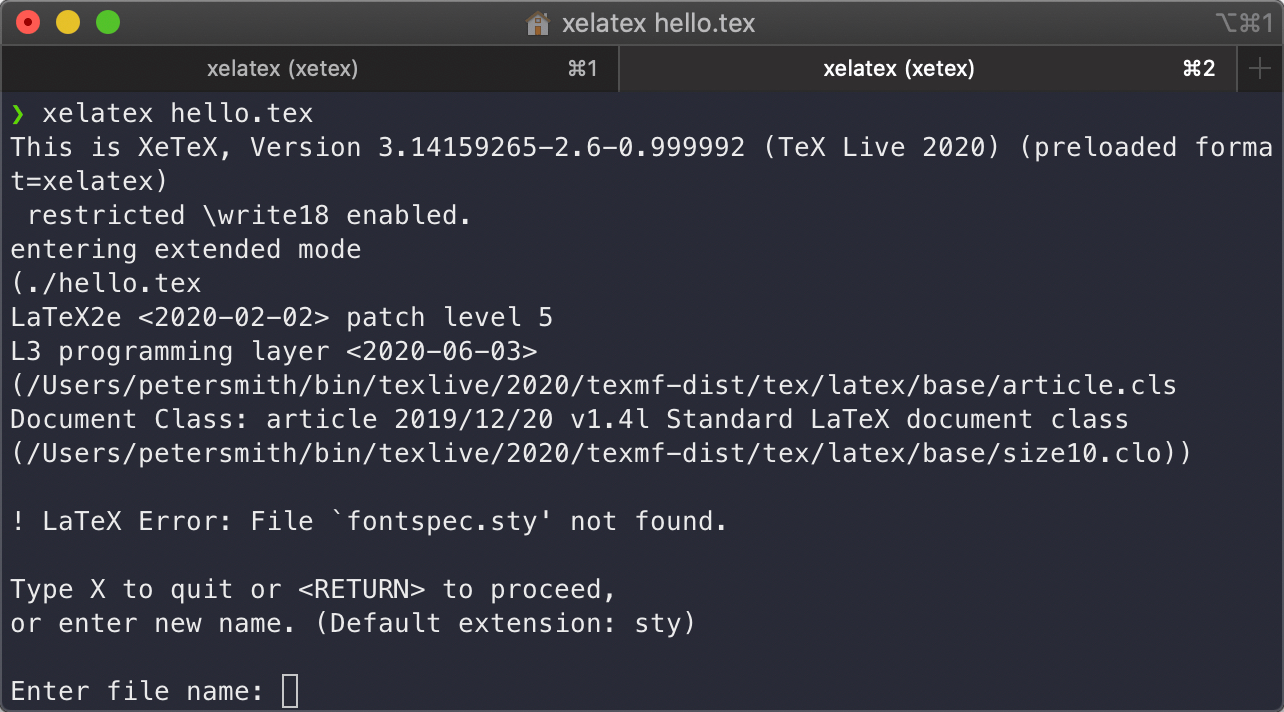Click the ⌘2 shortcut badge on the right tab
Viewport: 1284px width, 712px height.
1198,68
